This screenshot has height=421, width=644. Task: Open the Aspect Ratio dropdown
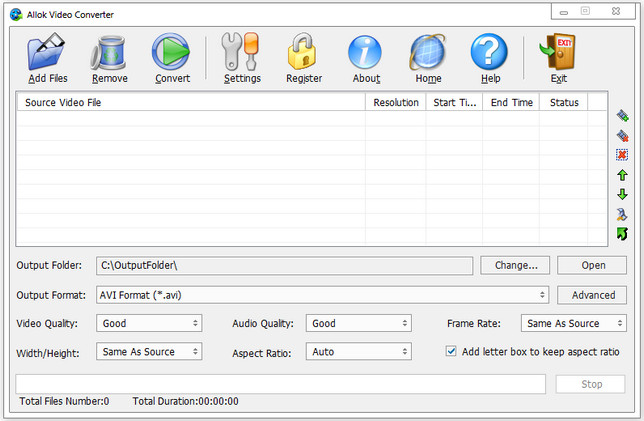tap(359, 352)
